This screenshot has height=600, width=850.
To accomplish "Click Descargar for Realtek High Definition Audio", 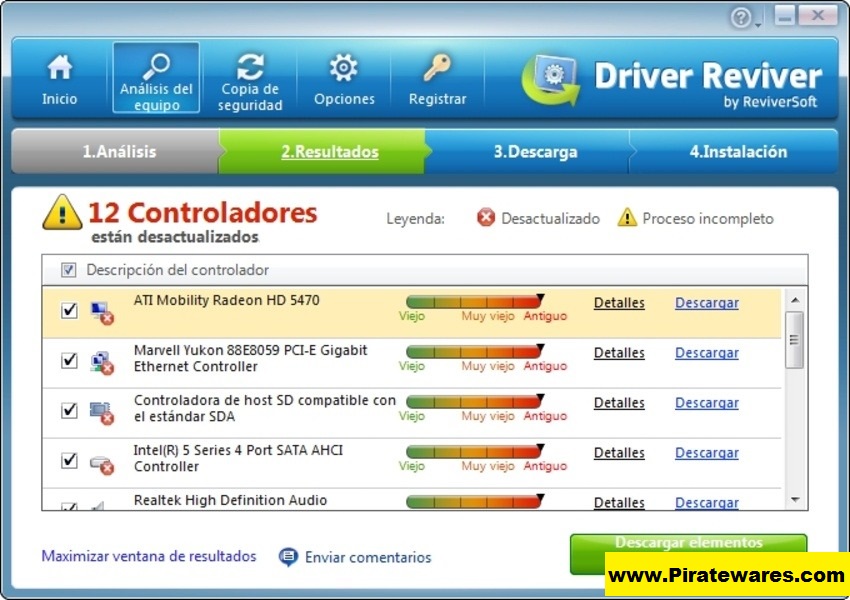I will [x=706, y=502].
